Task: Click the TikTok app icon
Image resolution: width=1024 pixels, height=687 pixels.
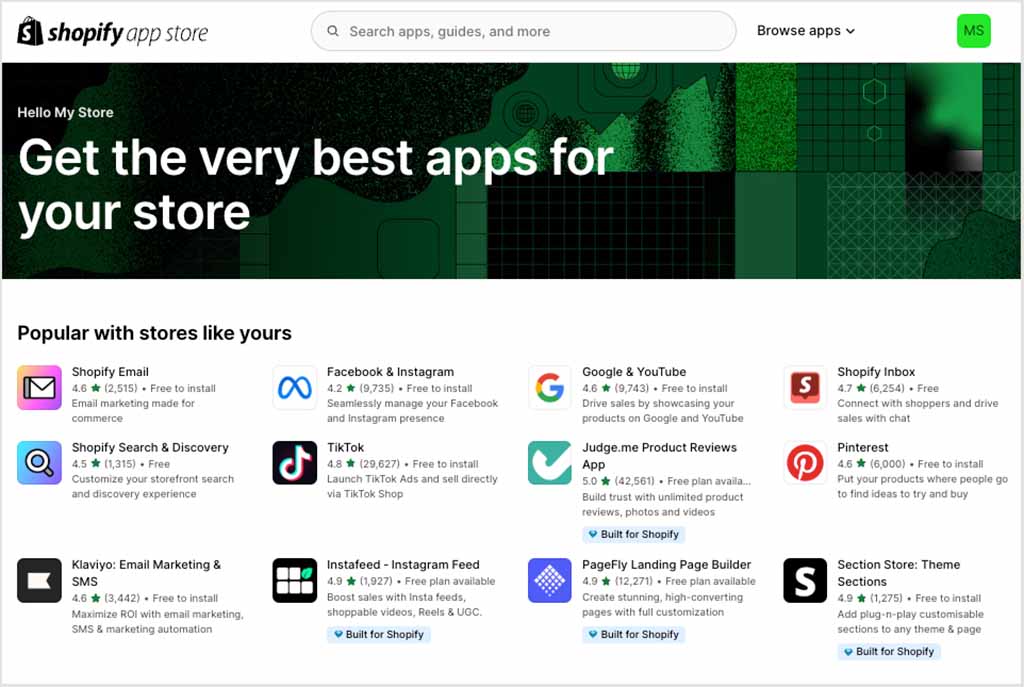Action: tap(295, 463)
